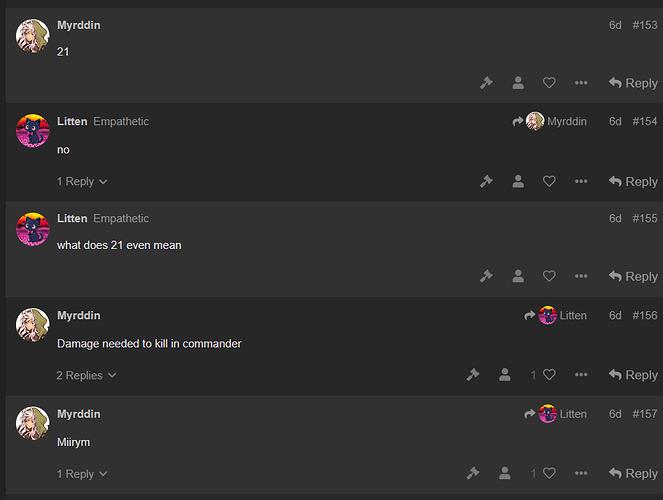Click the gavel icon on post #157
Viewport: 663px width, 500px height.
473,473
